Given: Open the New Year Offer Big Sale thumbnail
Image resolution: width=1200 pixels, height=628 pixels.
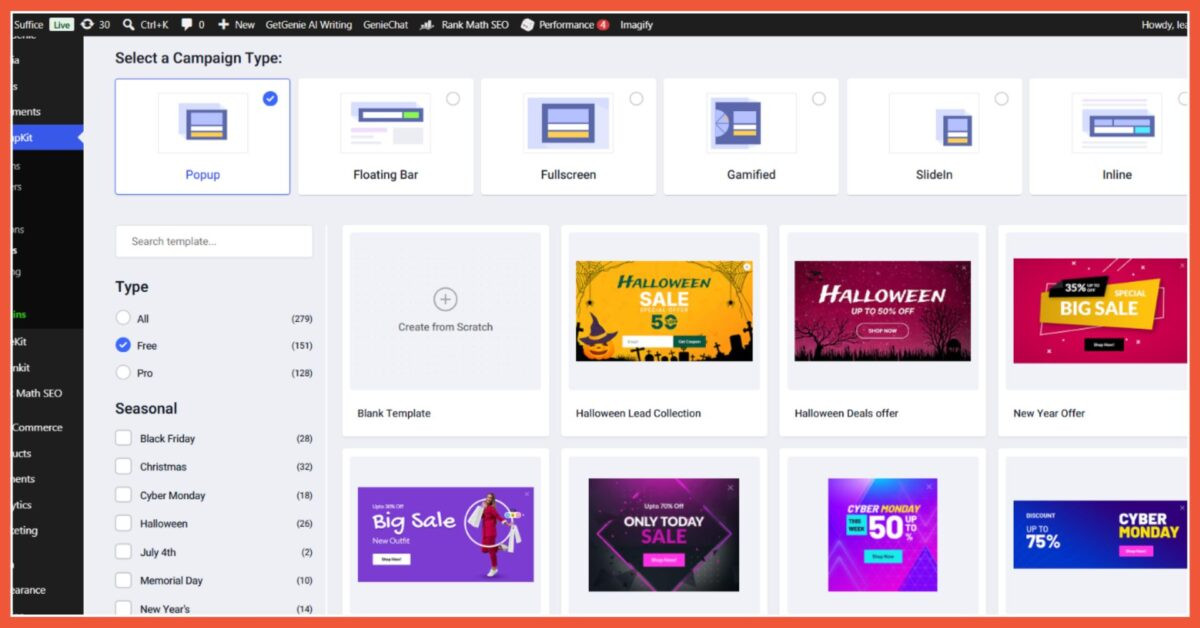Looking at the screenshot, I should [x=1100, y=311].
